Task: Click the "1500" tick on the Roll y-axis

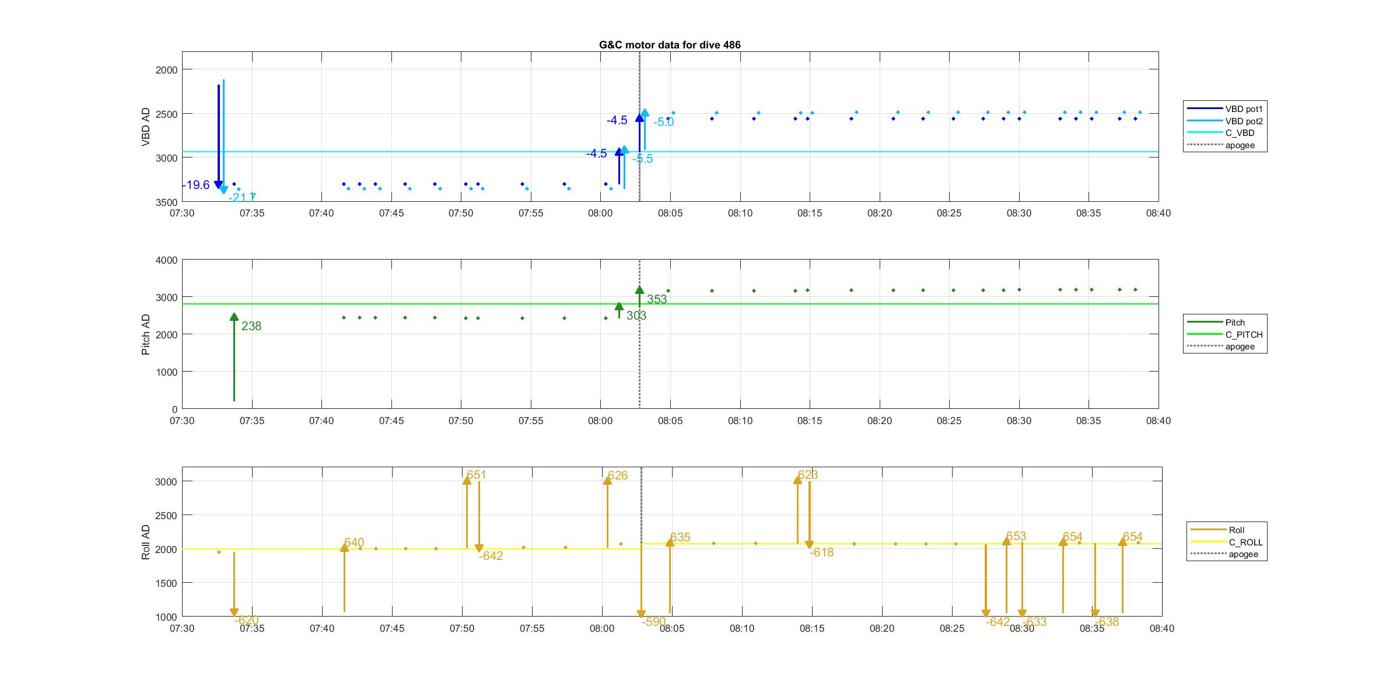Action: coord(167,583)
